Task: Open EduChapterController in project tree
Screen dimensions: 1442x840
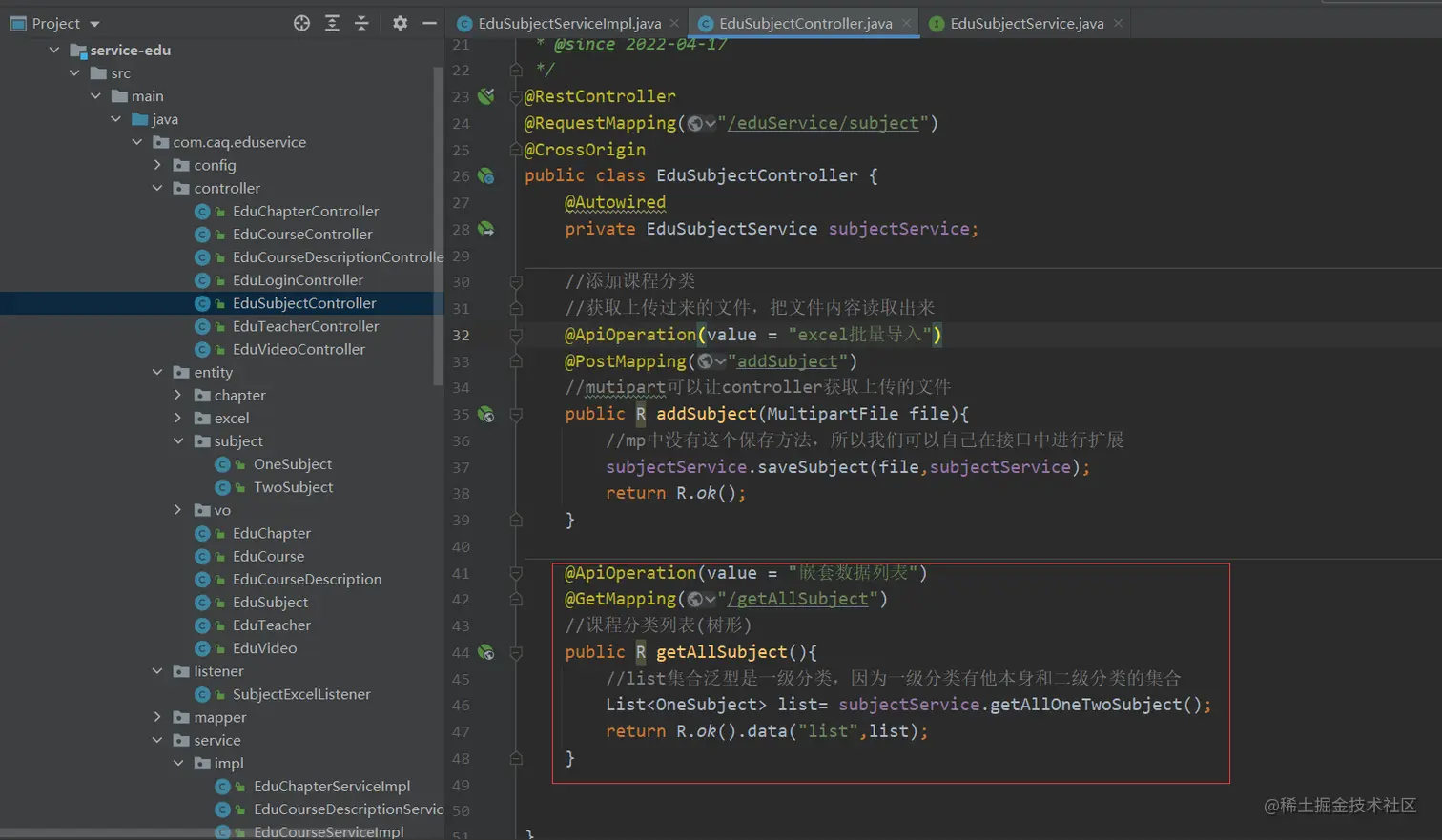Action: click(x=305, y=211)
